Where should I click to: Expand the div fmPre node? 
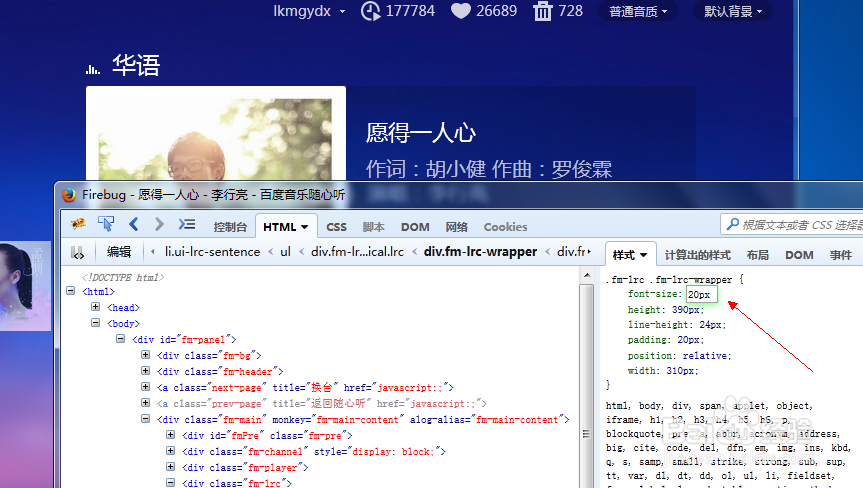pos(171,434)
